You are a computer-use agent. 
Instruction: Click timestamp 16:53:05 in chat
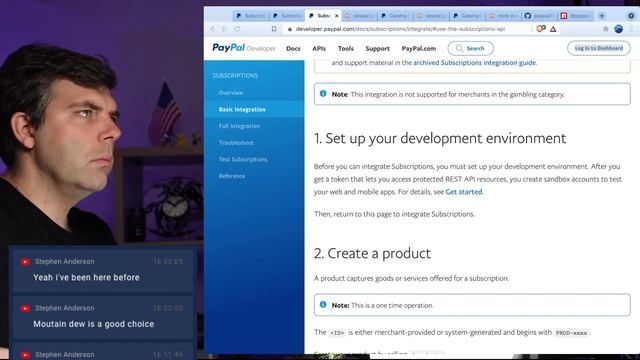(168, 261)
